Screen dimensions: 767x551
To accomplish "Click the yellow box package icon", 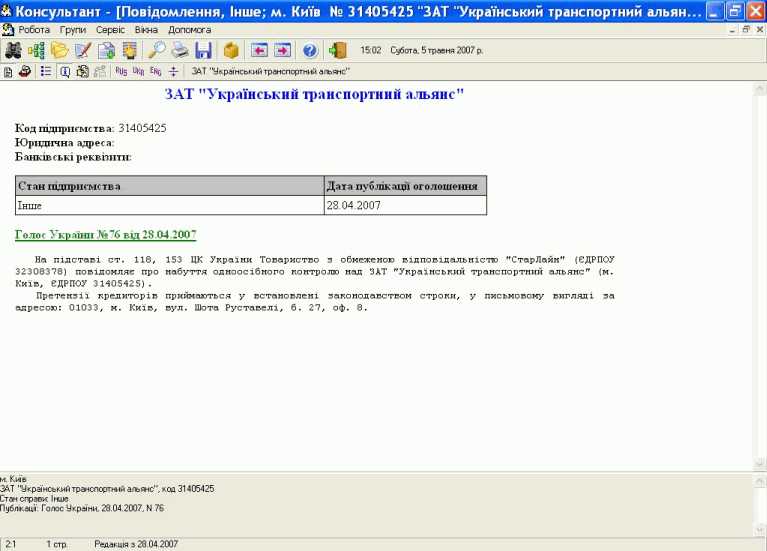I will [x=231, y=50].
